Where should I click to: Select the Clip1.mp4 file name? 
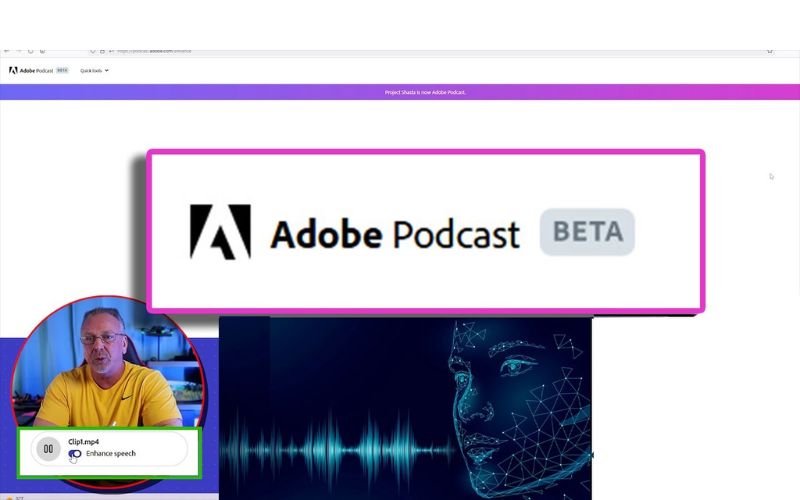[83, 441]
